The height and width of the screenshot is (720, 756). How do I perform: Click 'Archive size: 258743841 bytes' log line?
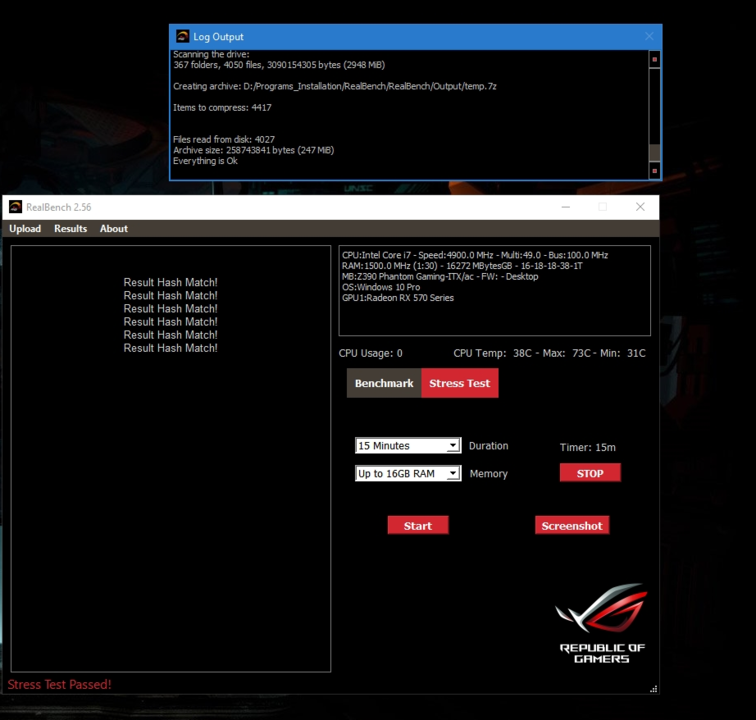click(254, 150)
